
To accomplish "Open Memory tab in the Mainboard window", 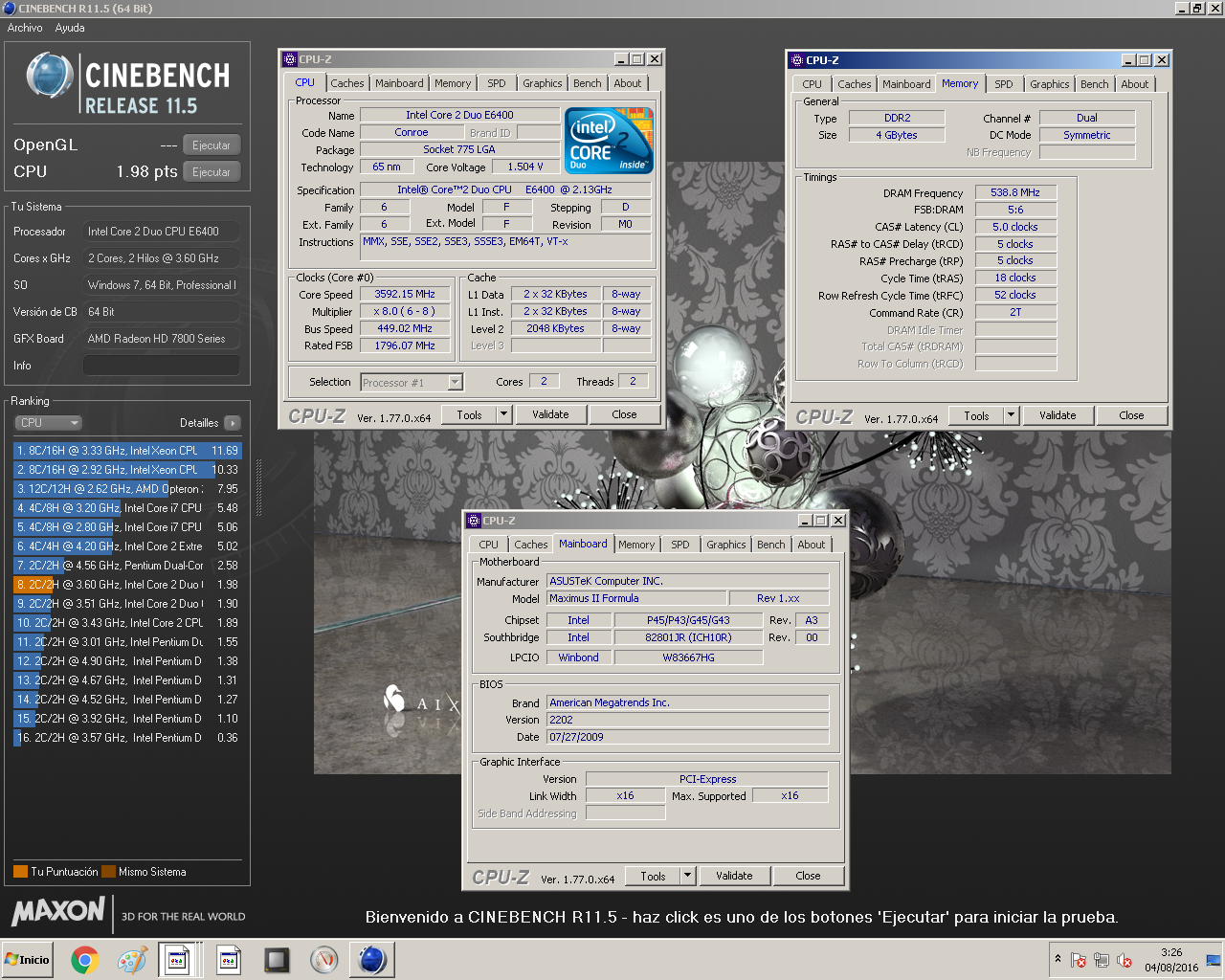I will (636, 545).
